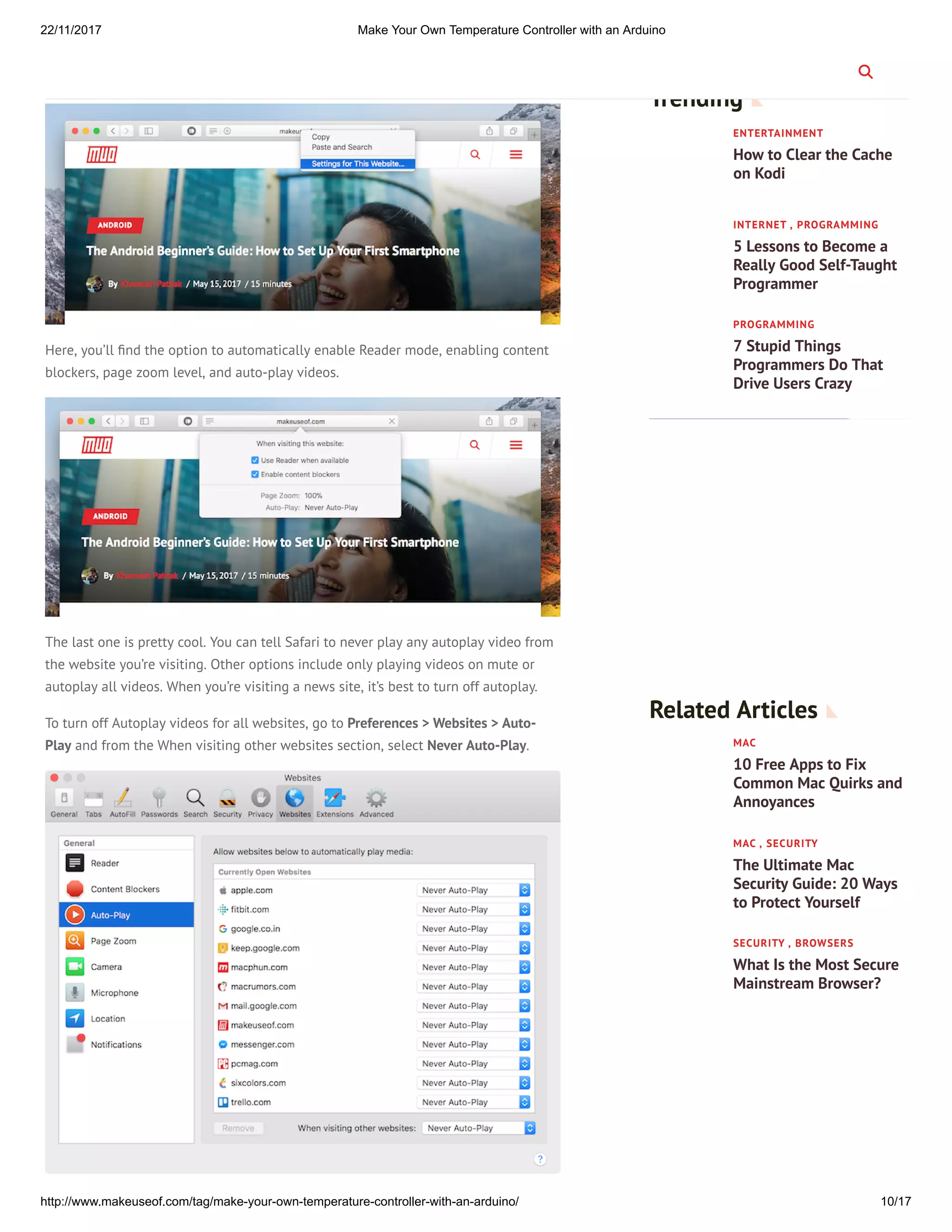
Task: Toggle Enable content blockers checkbox
Action: click(255, 474)
